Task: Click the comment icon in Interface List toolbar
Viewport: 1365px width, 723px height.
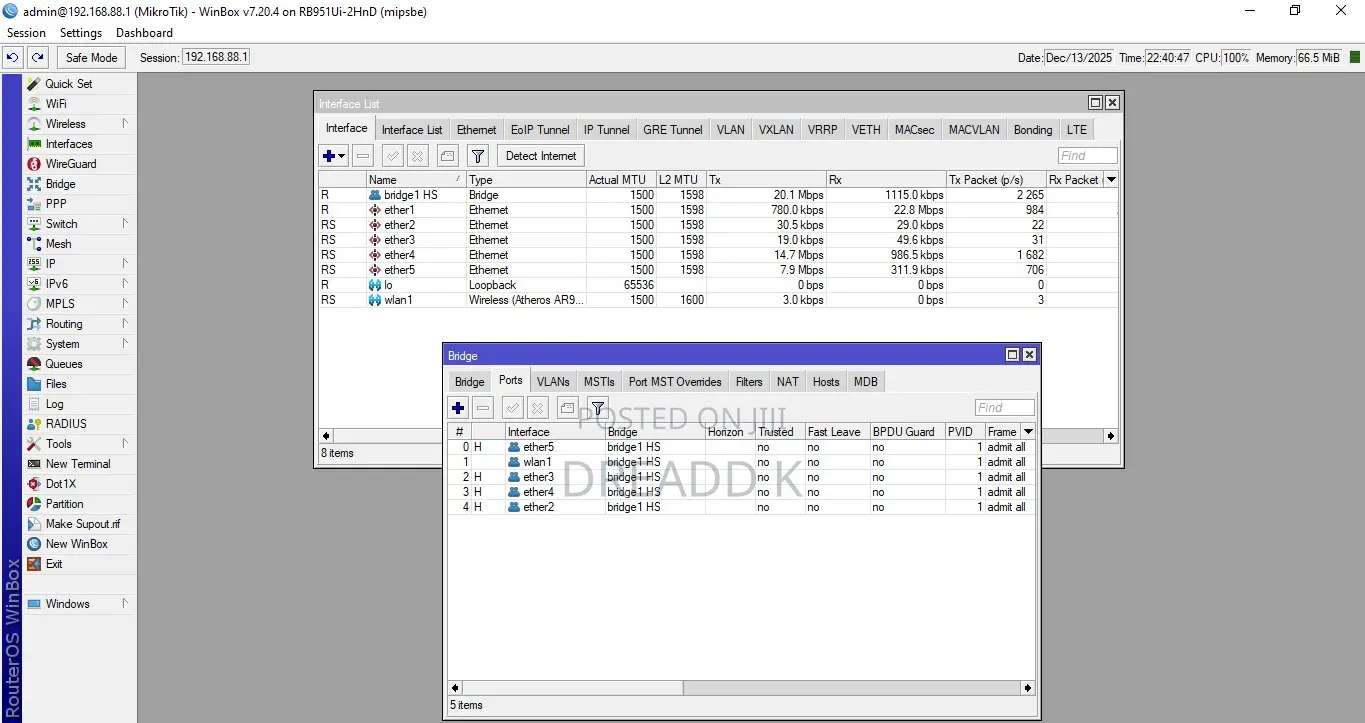Action: 448,156
